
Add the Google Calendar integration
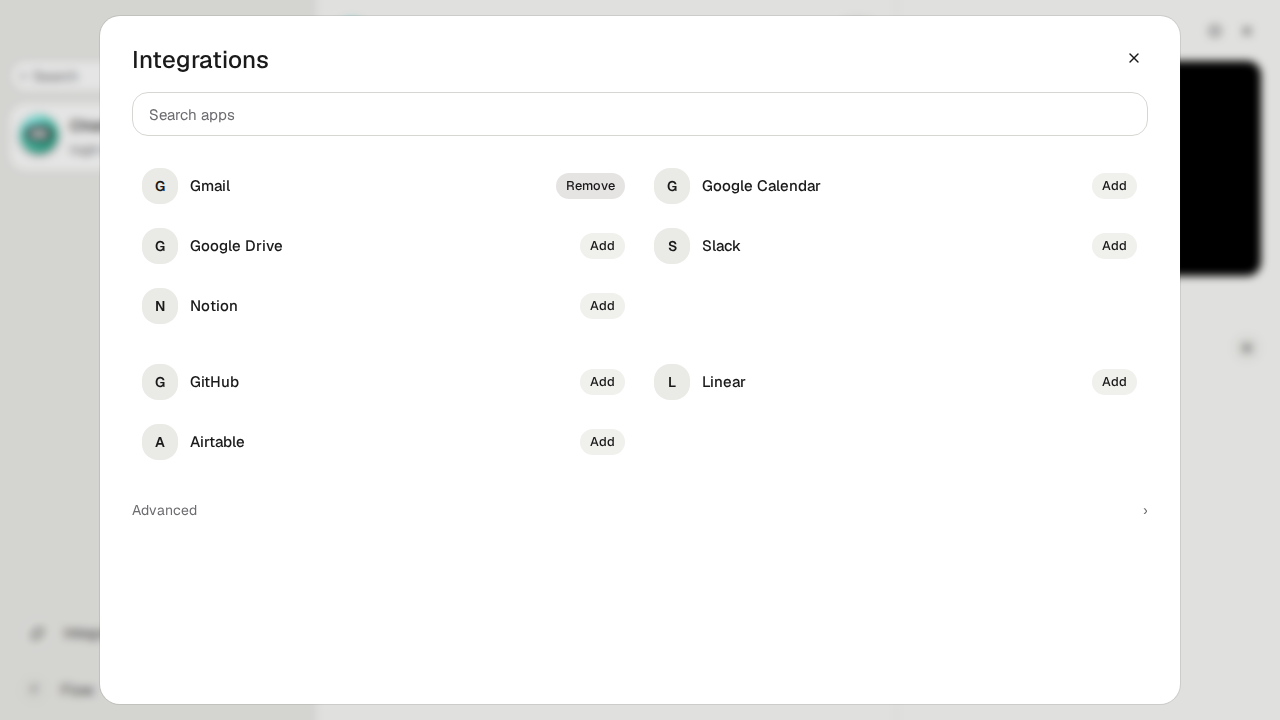pos(1114,186)
